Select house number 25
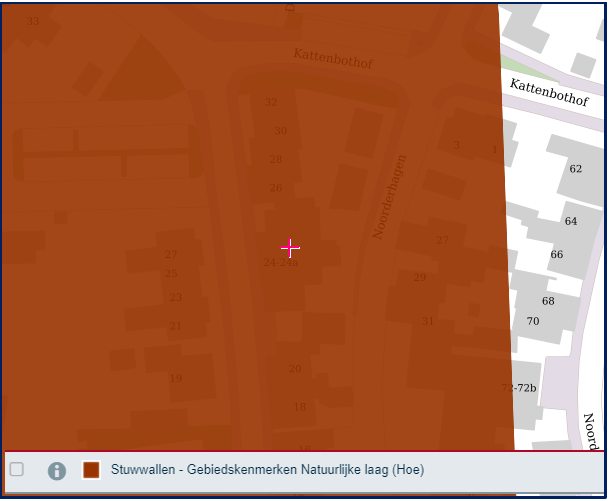609x501 pixels. [x=171, y=273]
